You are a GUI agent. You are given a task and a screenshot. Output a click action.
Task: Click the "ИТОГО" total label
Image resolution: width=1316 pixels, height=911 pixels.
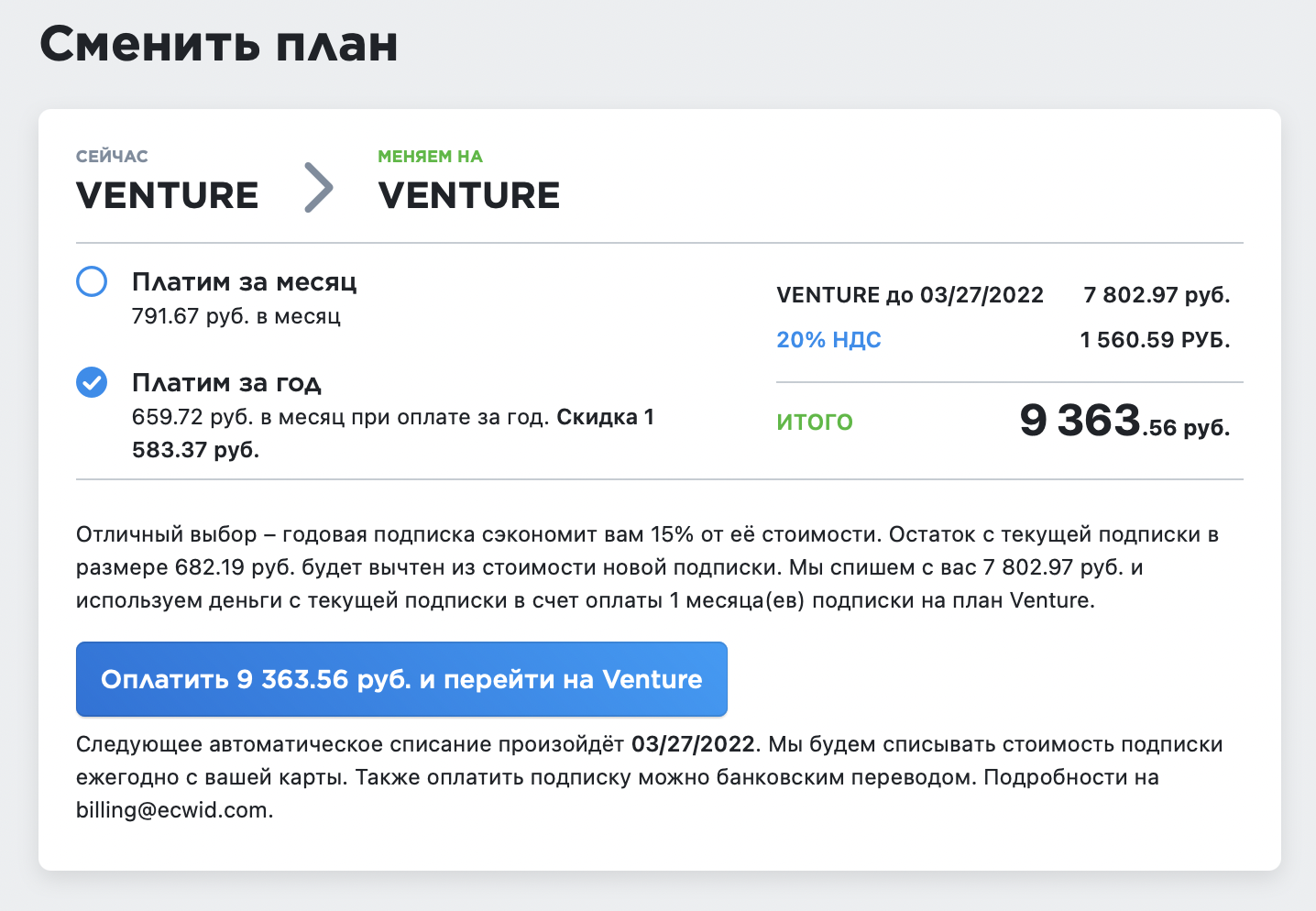pos(815,423)
